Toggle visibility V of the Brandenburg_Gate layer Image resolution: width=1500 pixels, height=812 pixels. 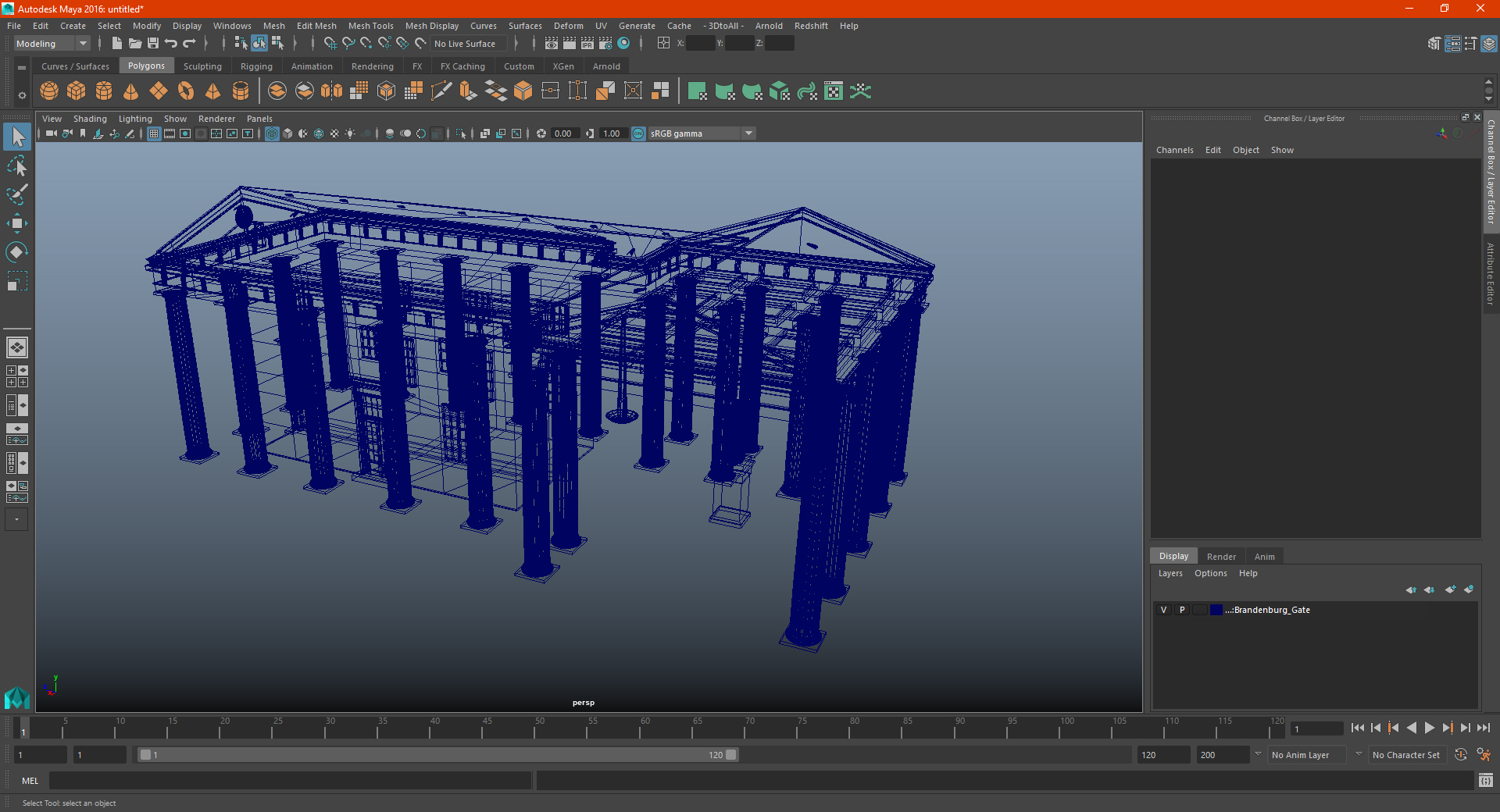point(1163,610)
